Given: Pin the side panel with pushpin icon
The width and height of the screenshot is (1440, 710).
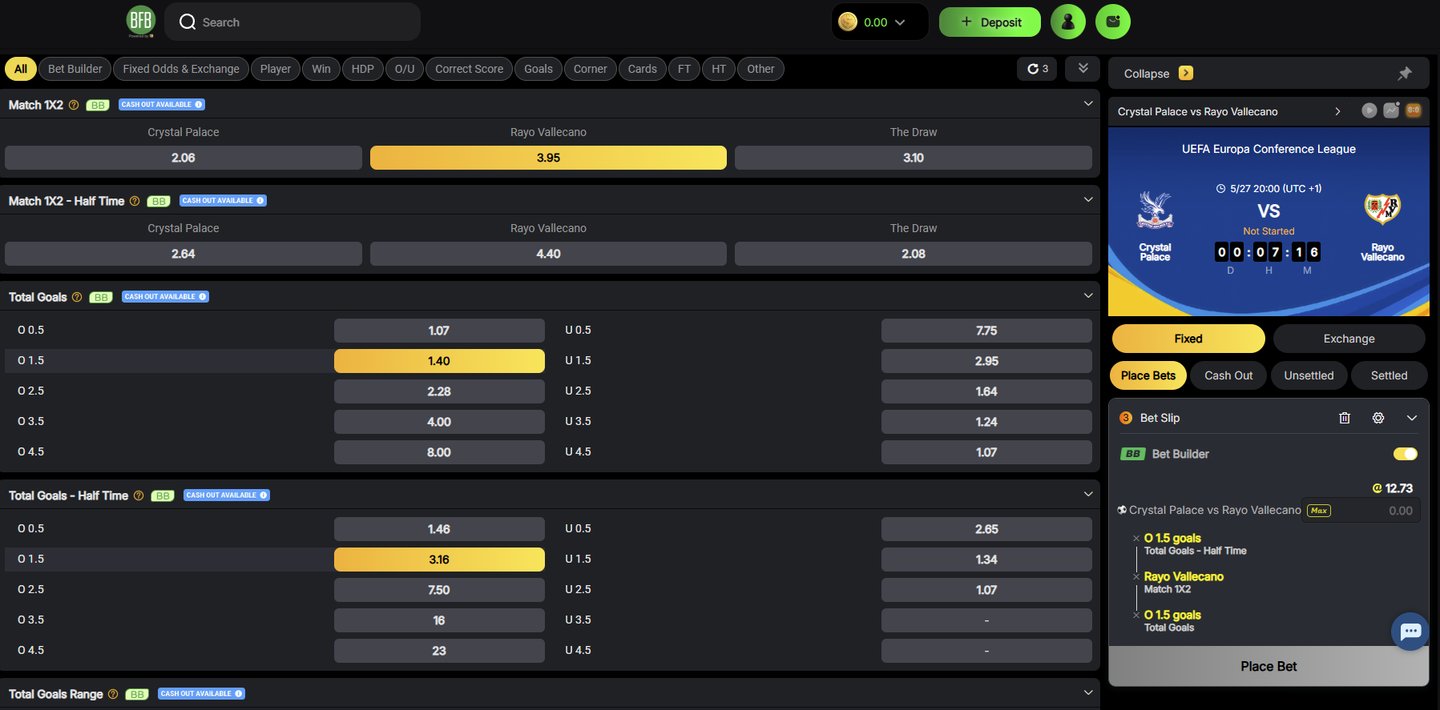Looking at the screenshot, I should (1405, 73).
